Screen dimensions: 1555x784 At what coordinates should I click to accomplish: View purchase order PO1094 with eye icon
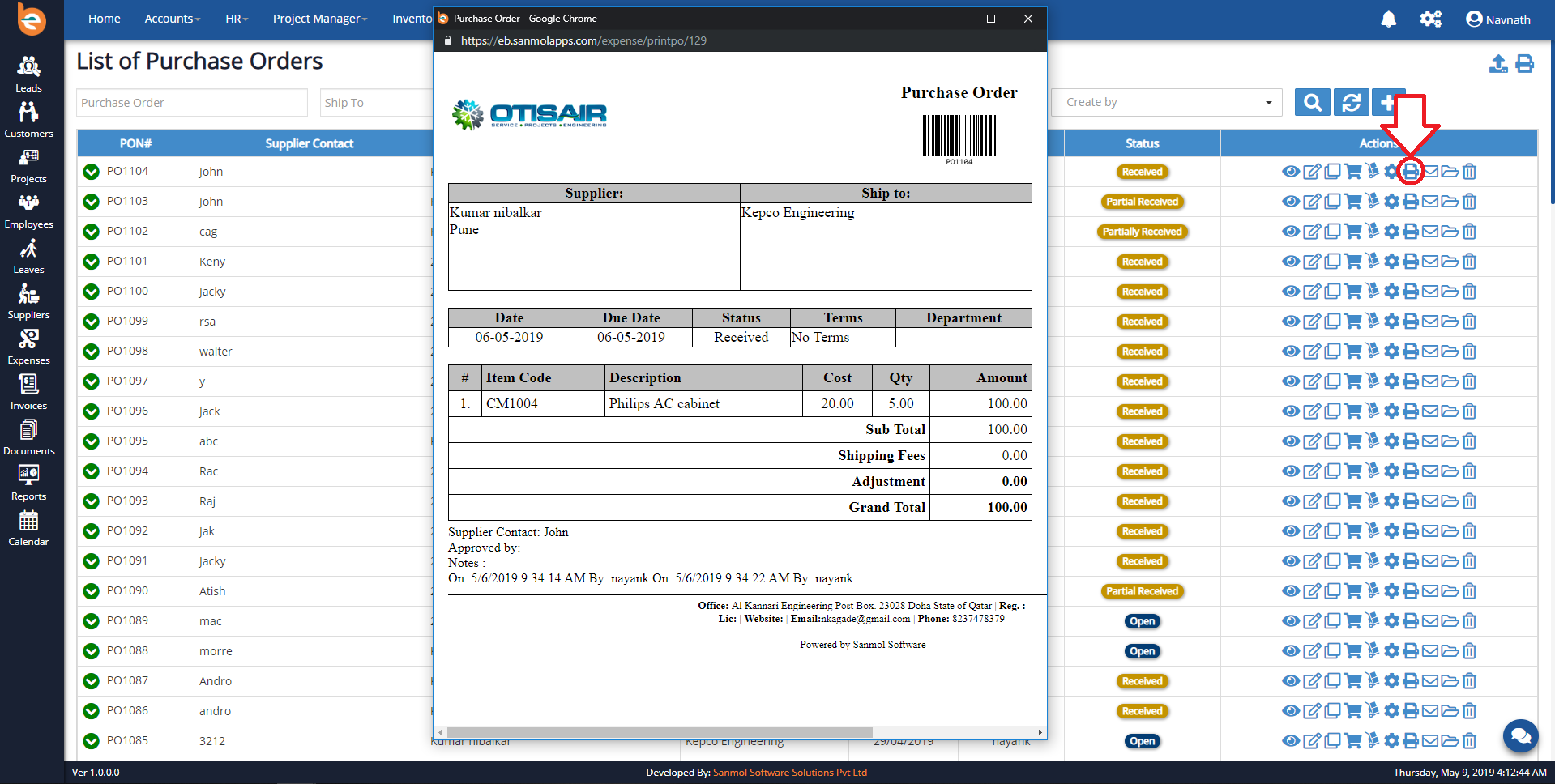1291,471
